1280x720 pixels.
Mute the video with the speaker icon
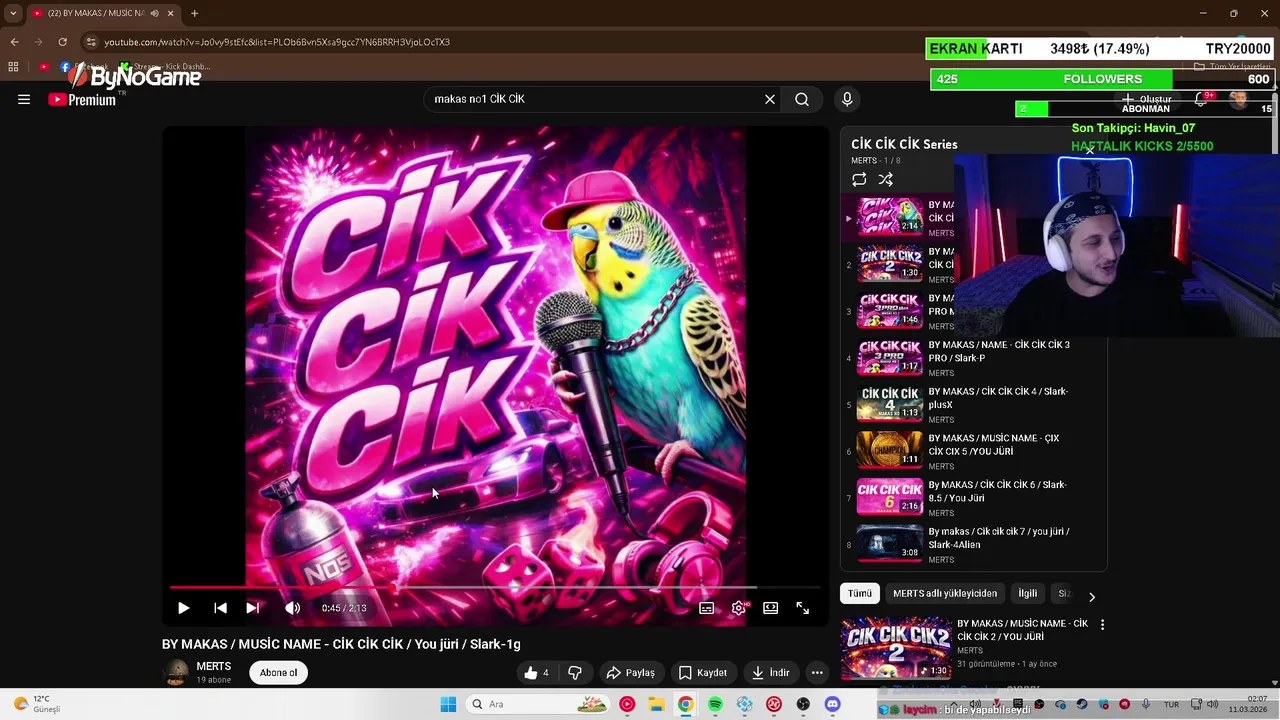pyautogui.click(x=292, y=608)
